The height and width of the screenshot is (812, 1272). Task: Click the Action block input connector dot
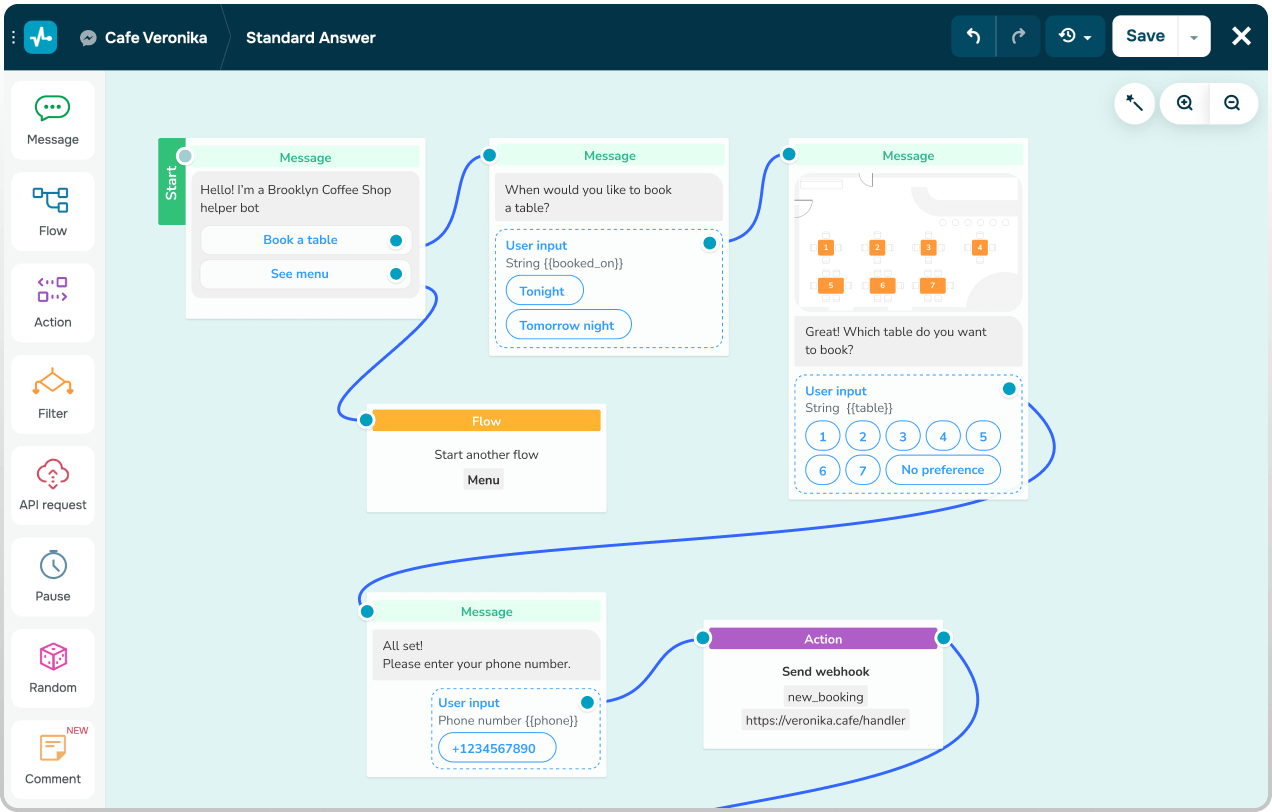coord(703,638)
